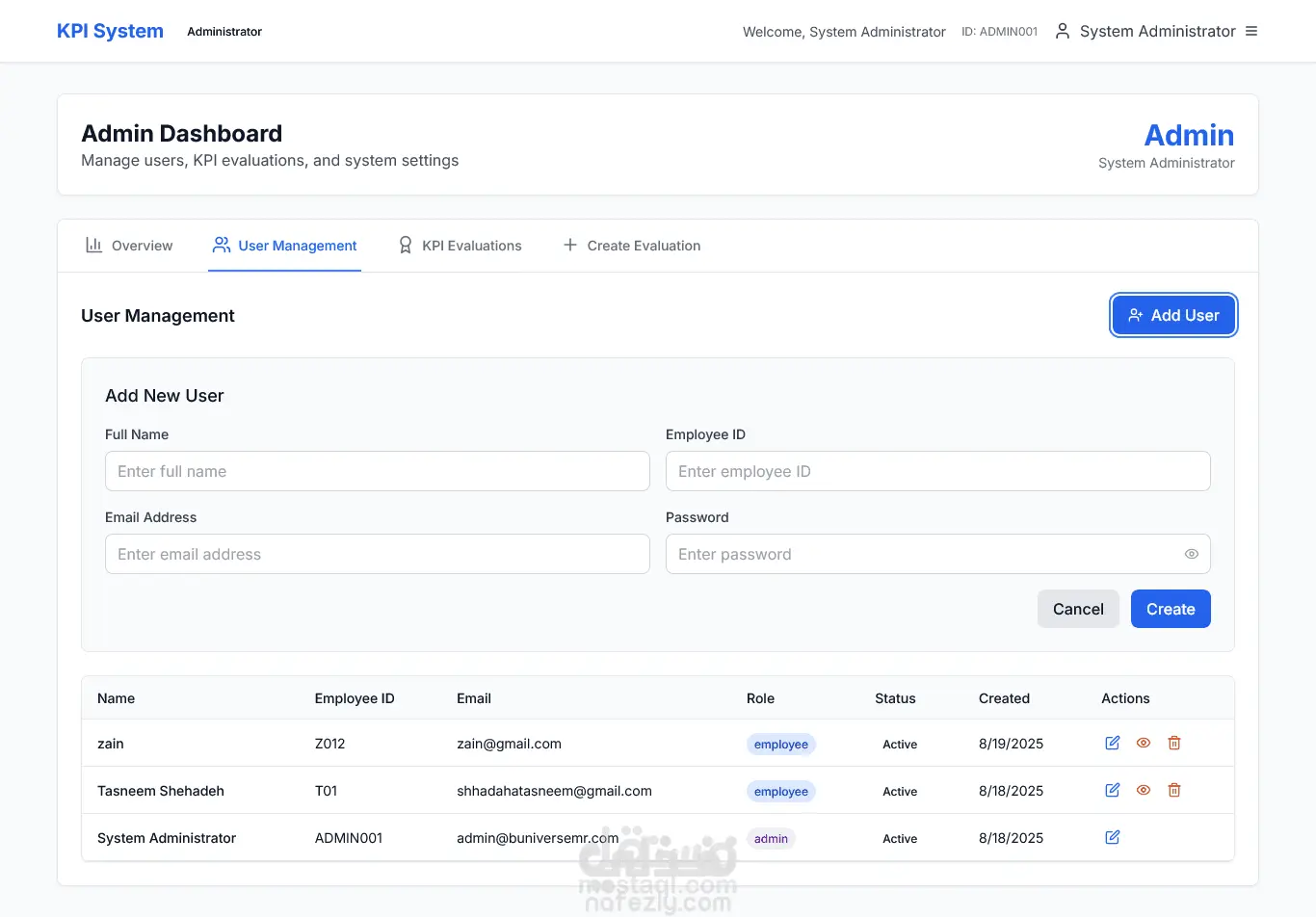Delete the user zain via trash icon
Image resolution: width=1316 pixels, height=917 pixels.
1174,743
